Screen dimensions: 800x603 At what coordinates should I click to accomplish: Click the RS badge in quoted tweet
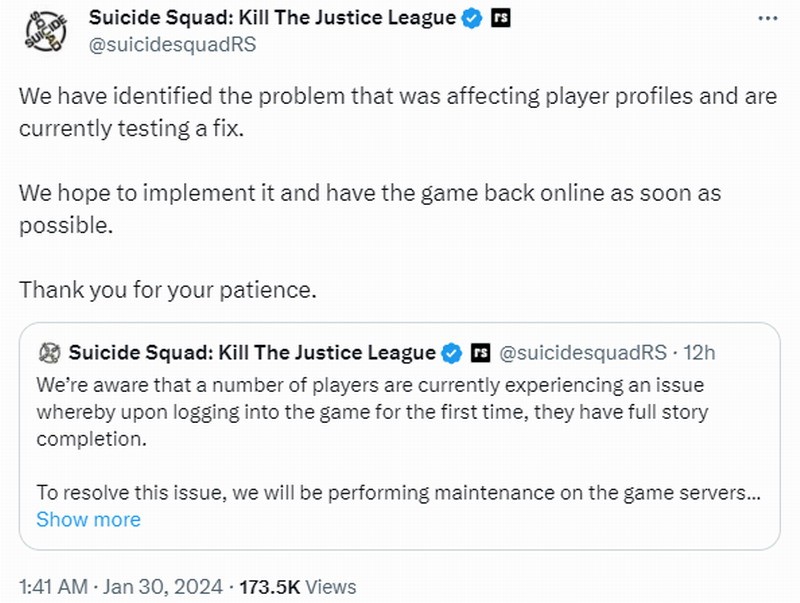click(480, 353)
